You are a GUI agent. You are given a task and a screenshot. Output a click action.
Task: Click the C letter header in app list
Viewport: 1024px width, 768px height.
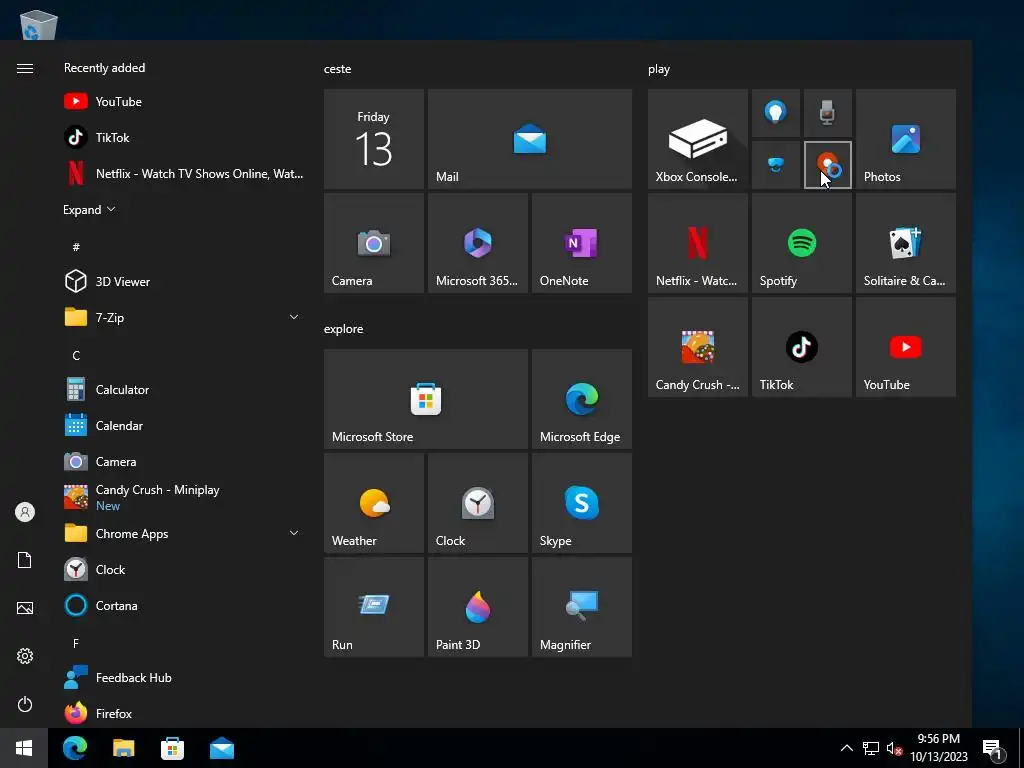(76, 355)
